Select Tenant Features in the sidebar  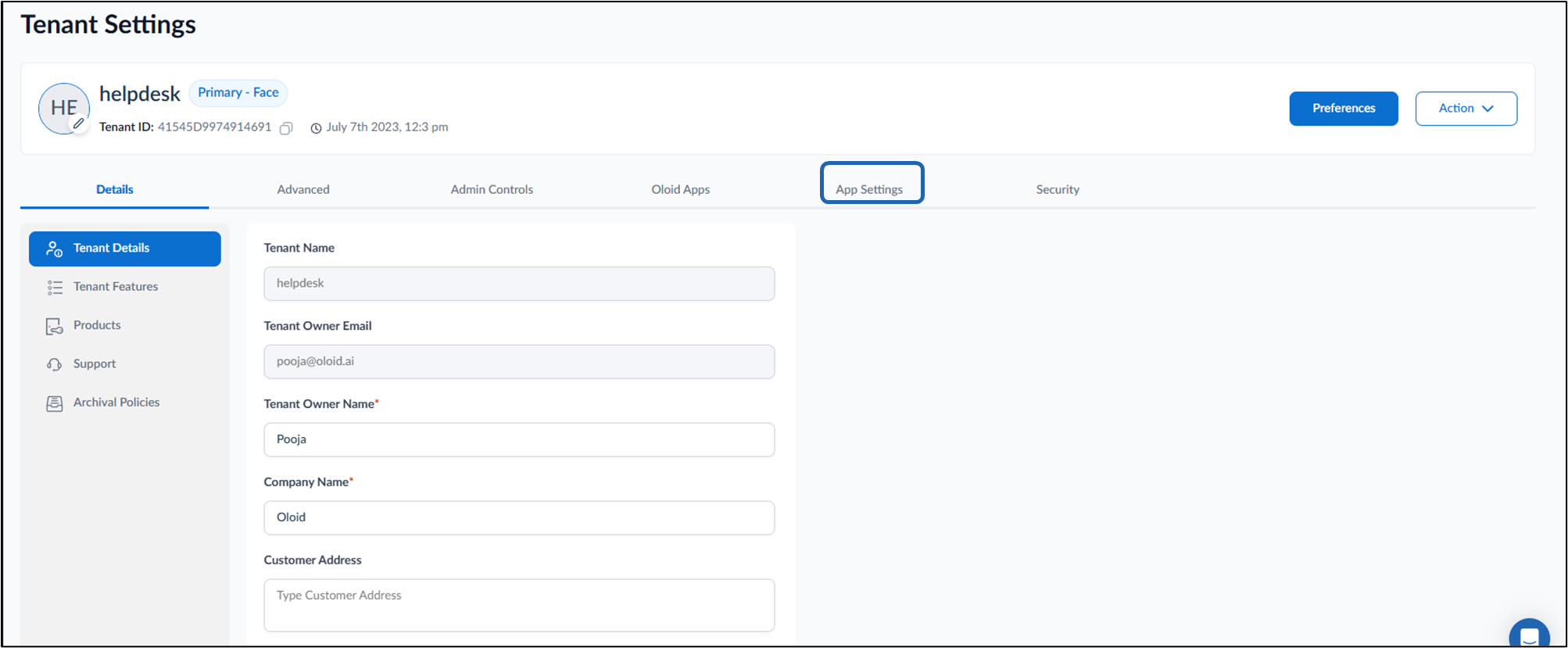(125, 287)
